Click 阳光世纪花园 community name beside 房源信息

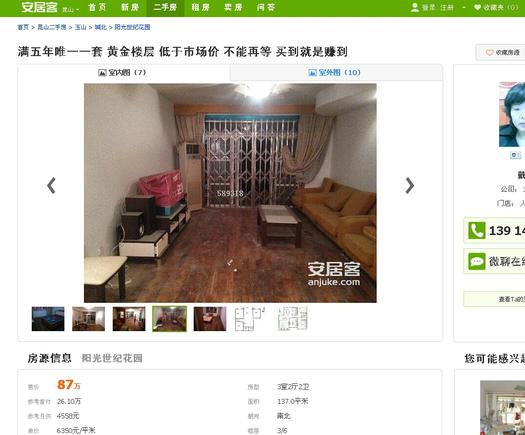112,358
